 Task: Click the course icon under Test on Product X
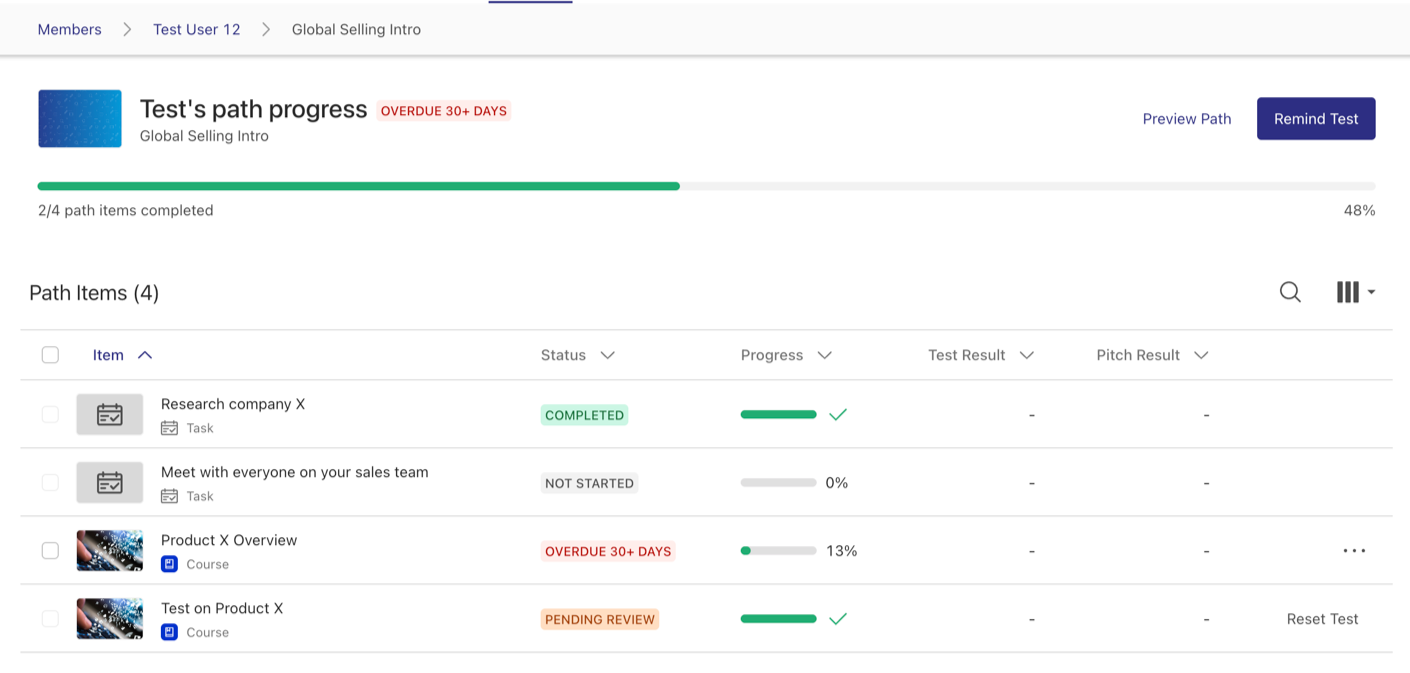click(171, 632)
